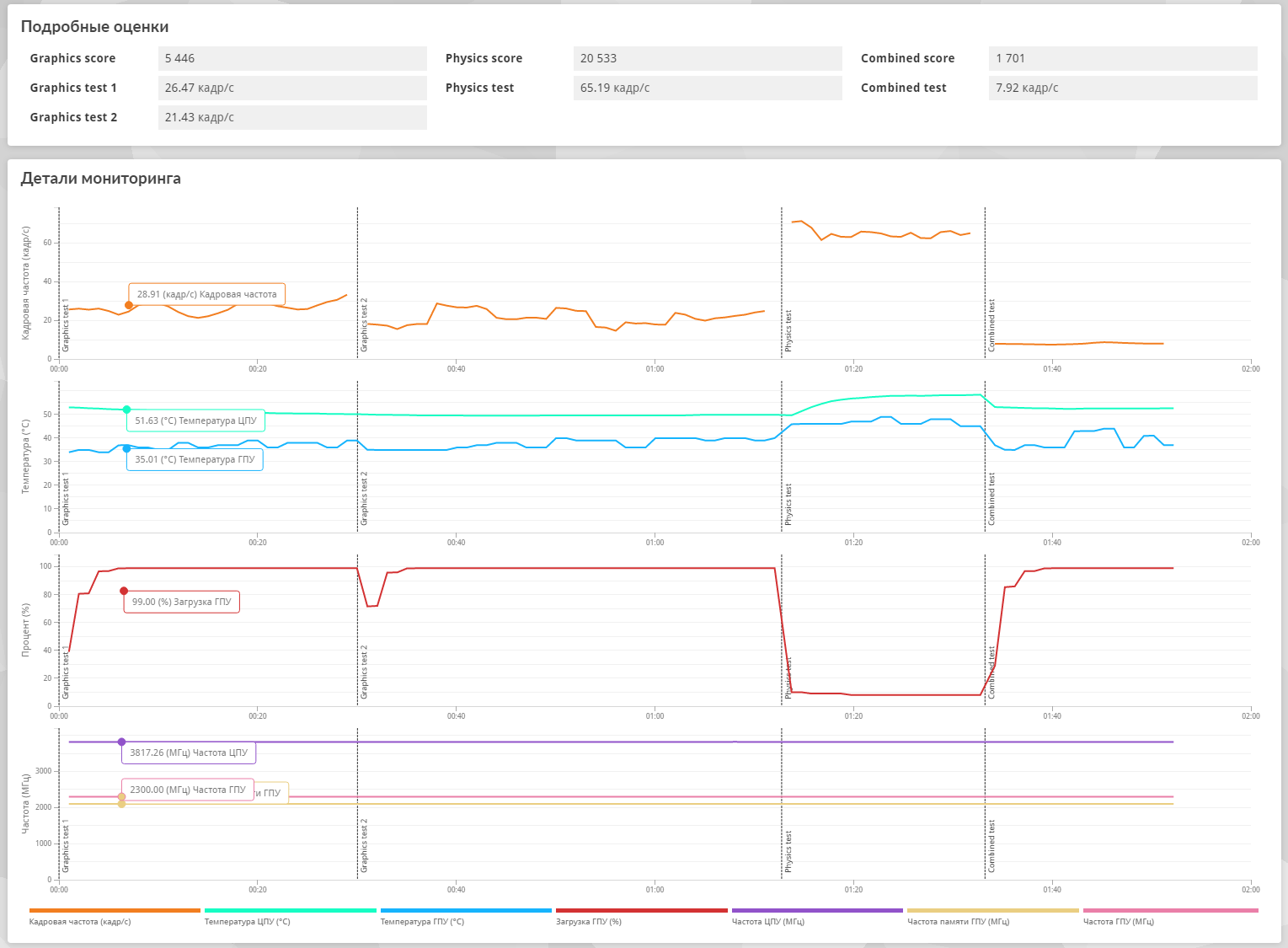Select the Physics score value 20 533

(708, 58)
